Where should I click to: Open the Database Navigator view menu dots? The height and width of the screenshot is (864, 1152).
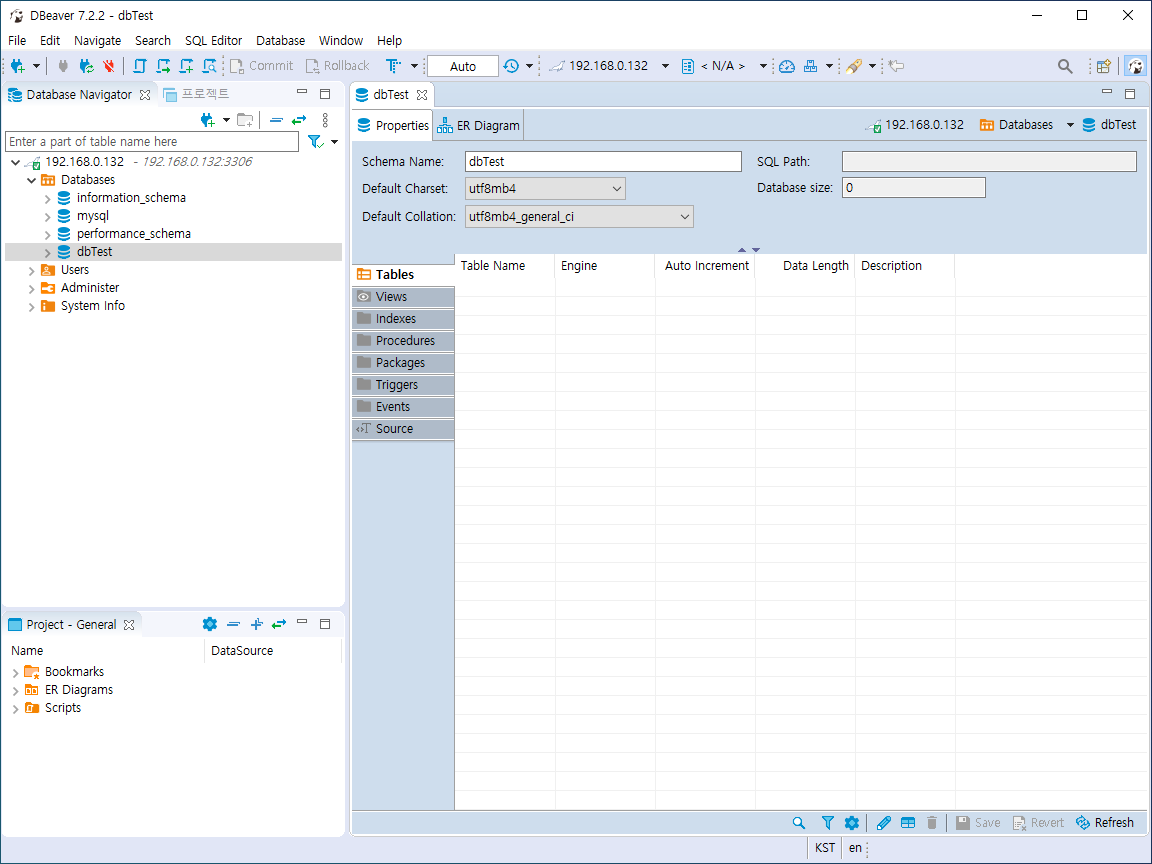[x=325, y=120]
